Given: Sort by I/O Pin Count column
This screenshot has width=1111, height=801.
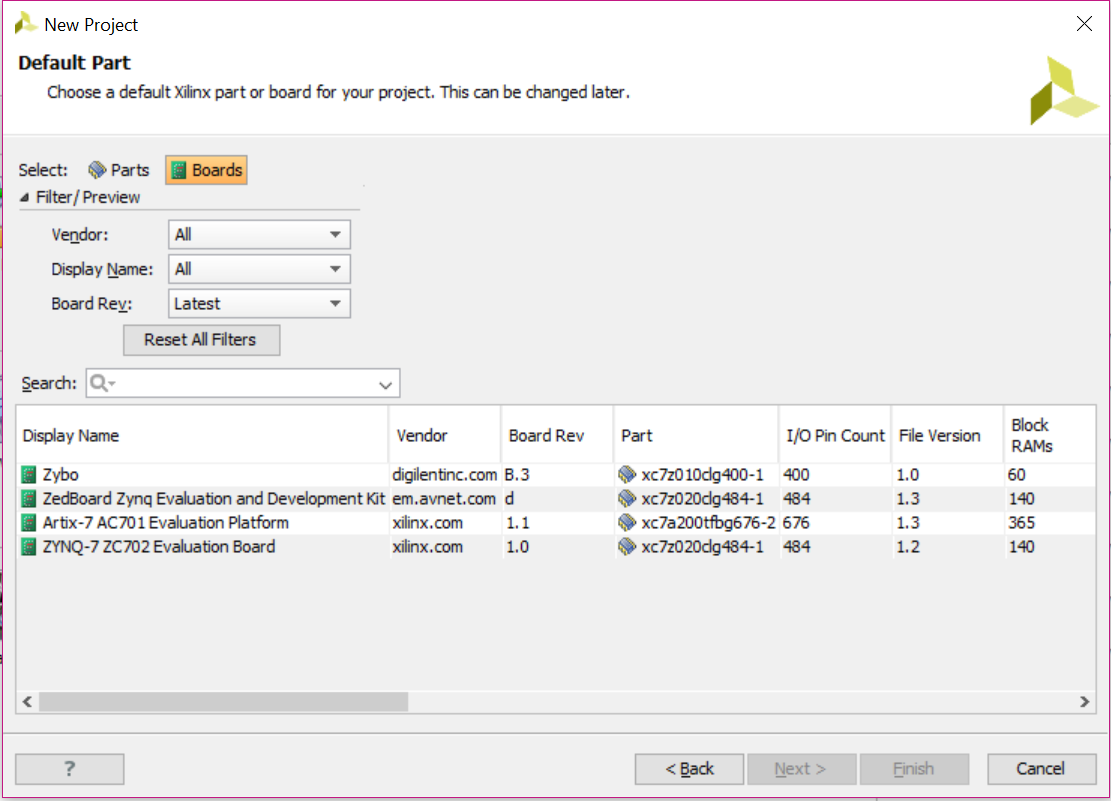Looking at the screenshot, I should [x=835, y=435].
